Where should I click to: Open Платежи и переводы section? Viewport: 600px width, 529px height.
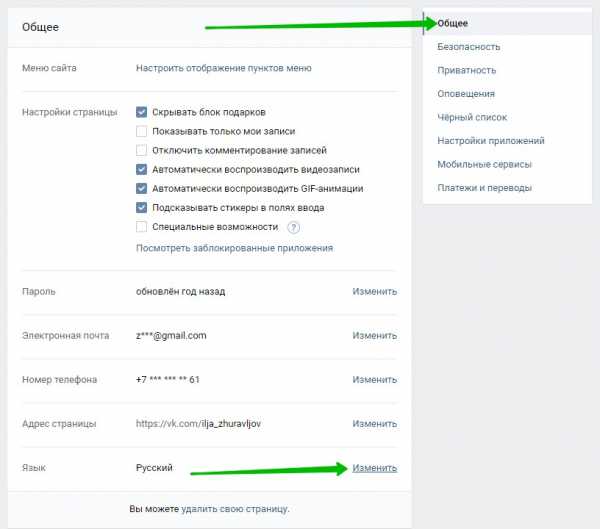484,188
